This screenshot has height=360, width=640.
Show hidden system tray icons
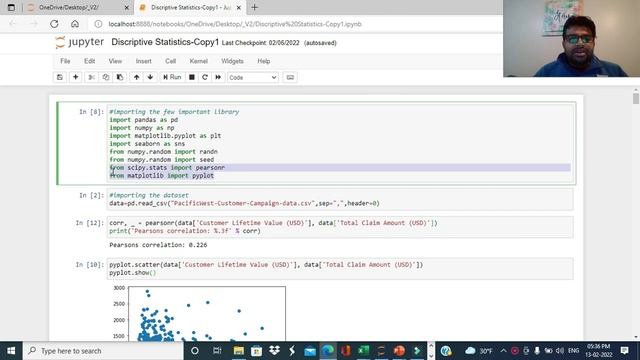coord(503,351)
